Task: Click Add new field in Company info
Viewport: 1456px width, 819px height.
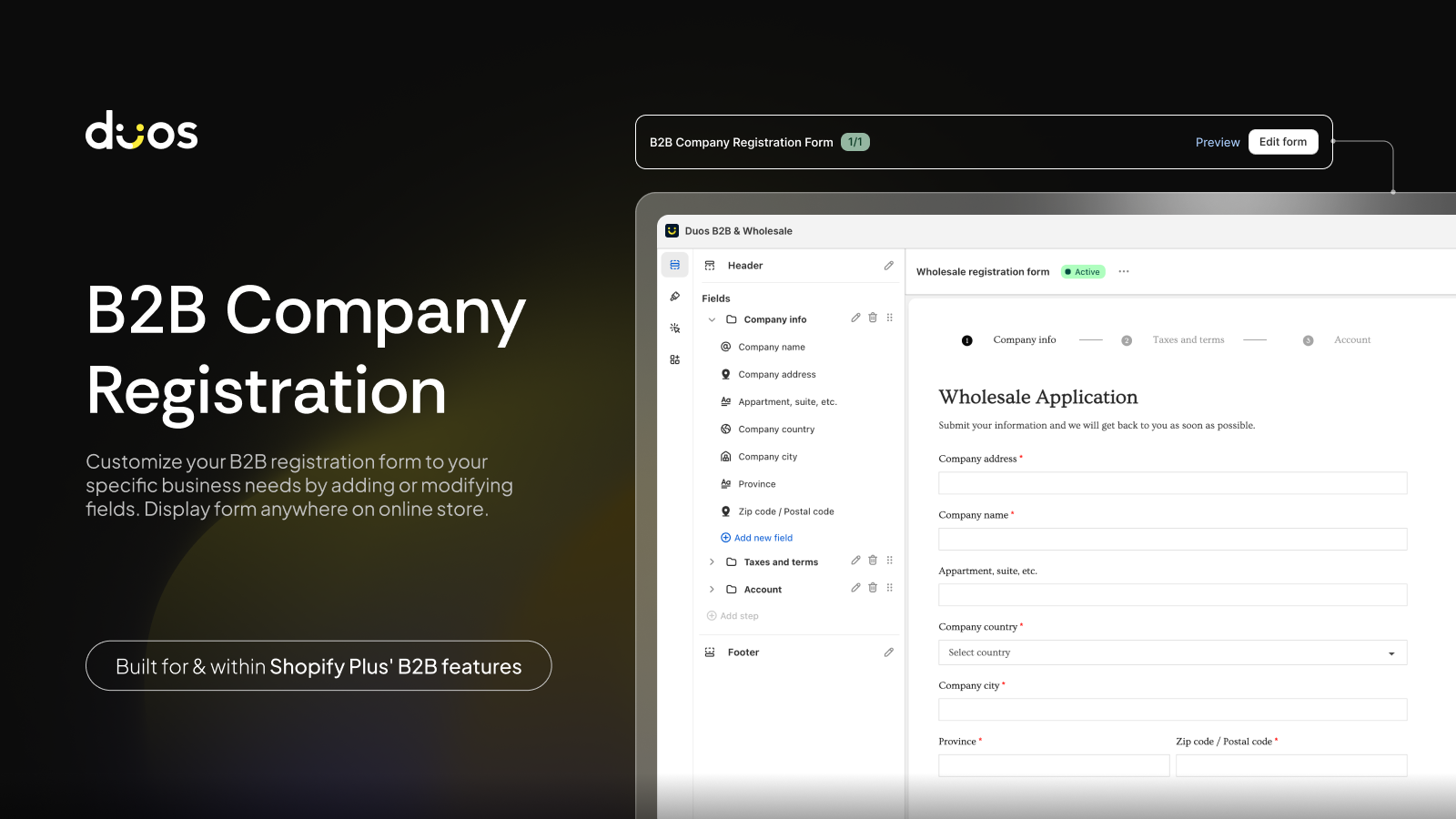Action: click(x=763, y=538)
